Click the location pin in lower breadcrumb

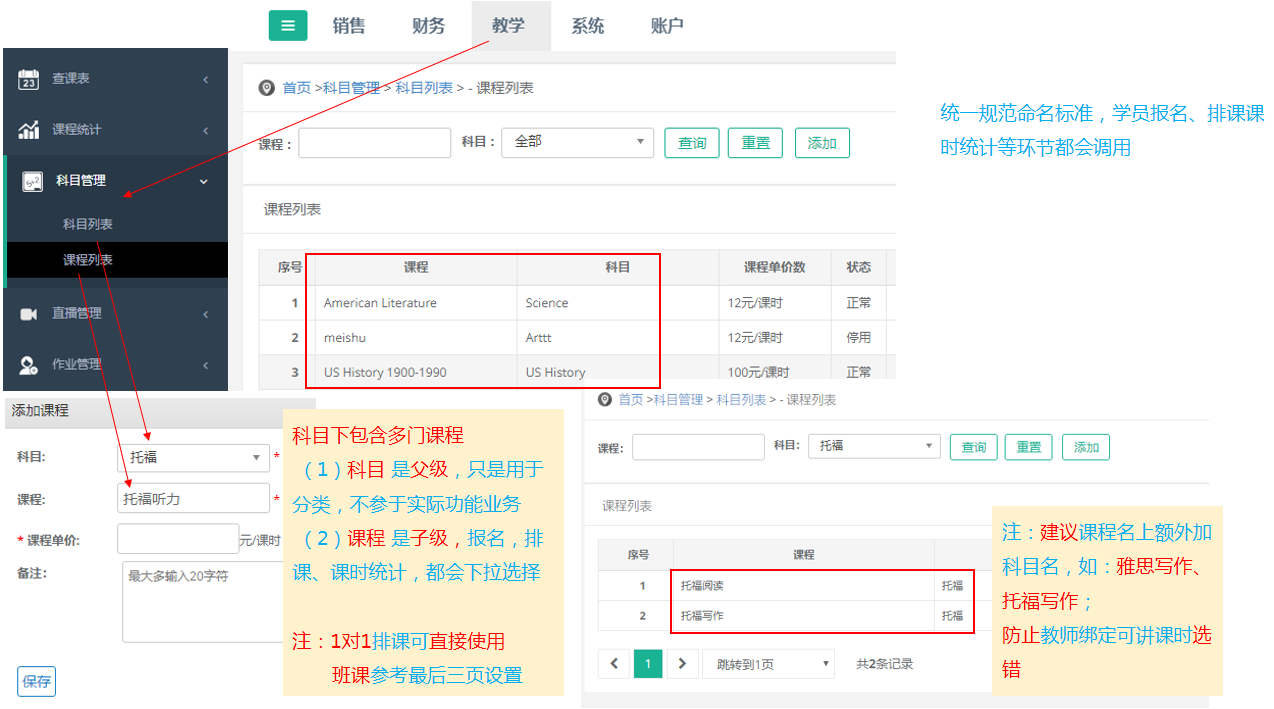604,399
